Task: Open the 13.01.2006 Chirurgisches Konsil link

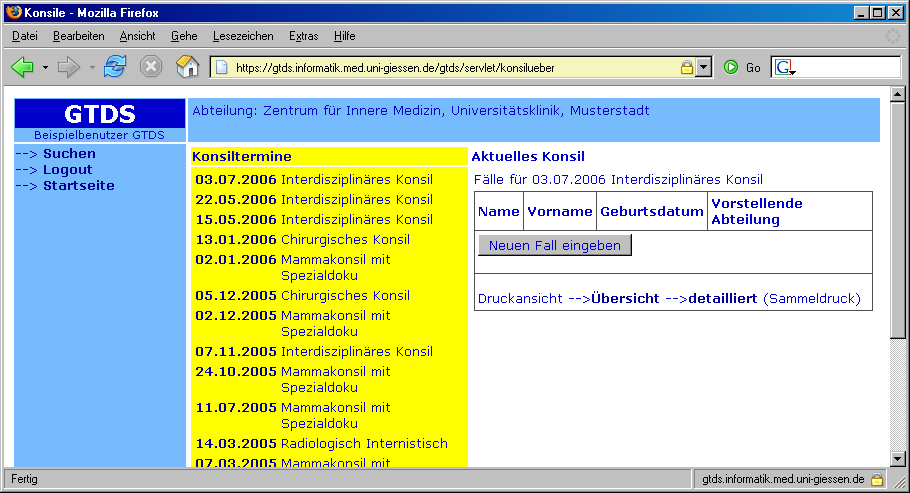Action: point(302,240)
